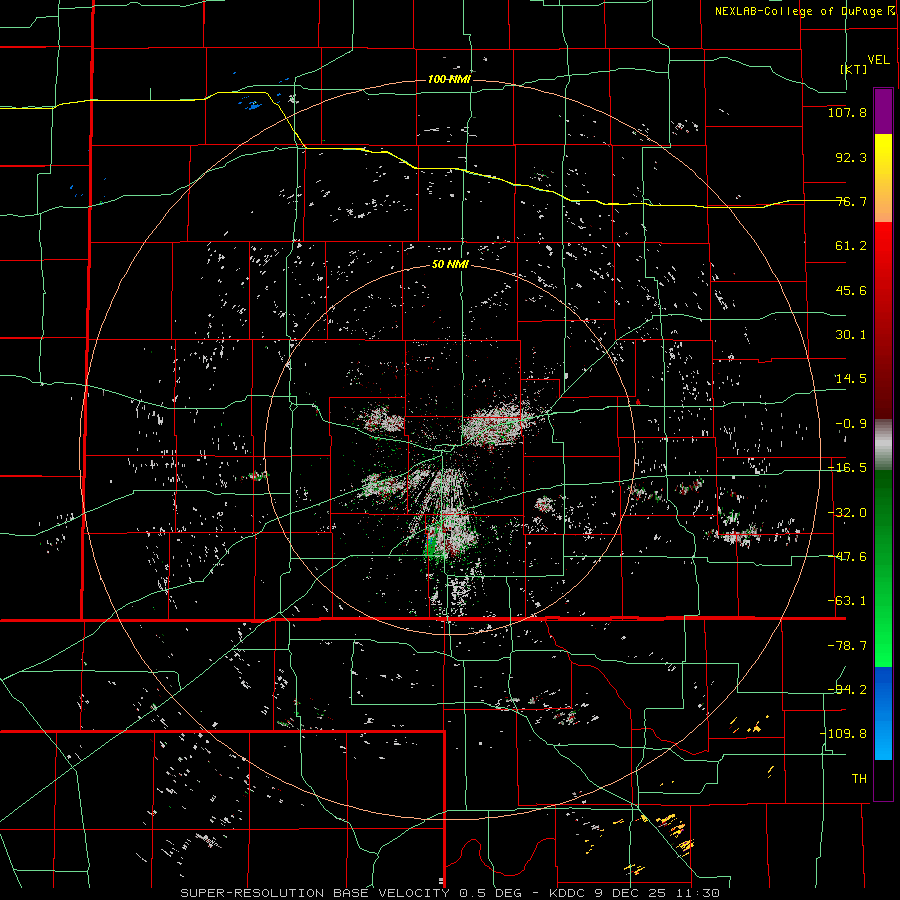Pick the gray segment of color bar

click(x=883, y=445)
